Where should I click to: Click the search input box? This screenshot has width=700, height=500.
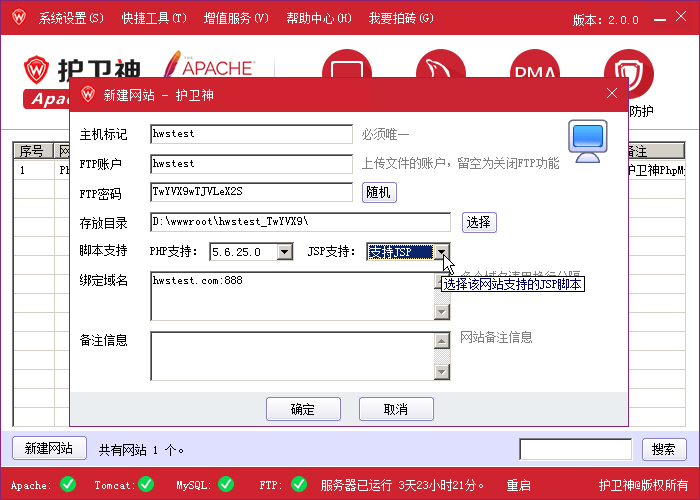[575, 449]
